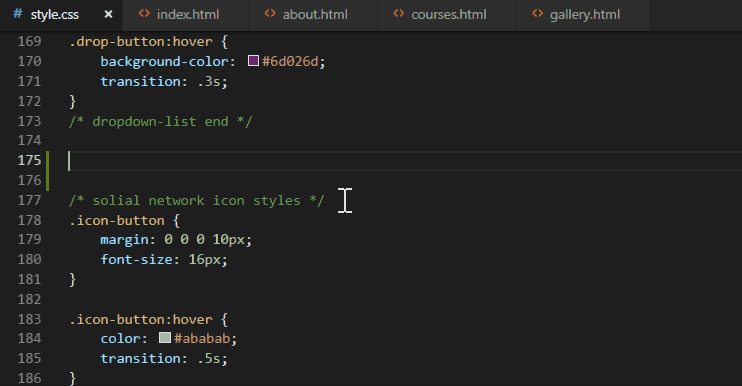The height and width of the screenshot is (386, 742).
Task: Click the closing brace on line 181
Action: click(72, 280)
